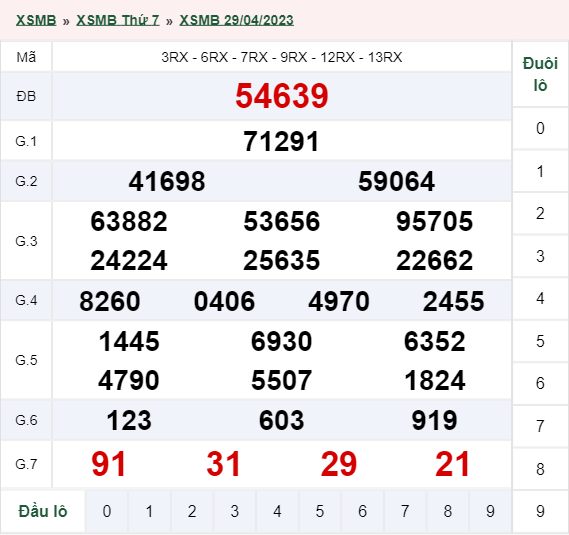Select Đuôi lô digit 2
Viewport: 569px width, 535px height.
(x=540, y=213)
